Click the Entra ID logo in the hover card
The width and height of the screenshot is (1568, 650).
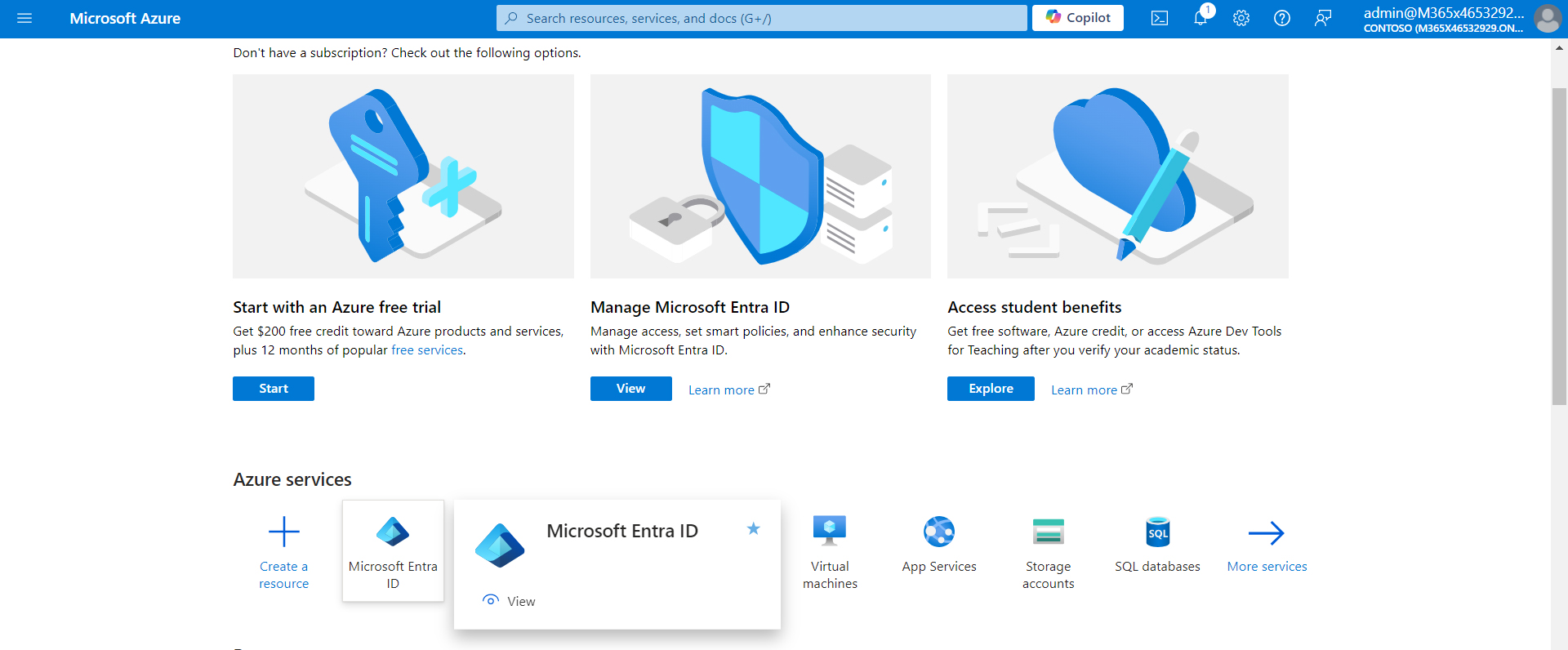pos(500,545)
